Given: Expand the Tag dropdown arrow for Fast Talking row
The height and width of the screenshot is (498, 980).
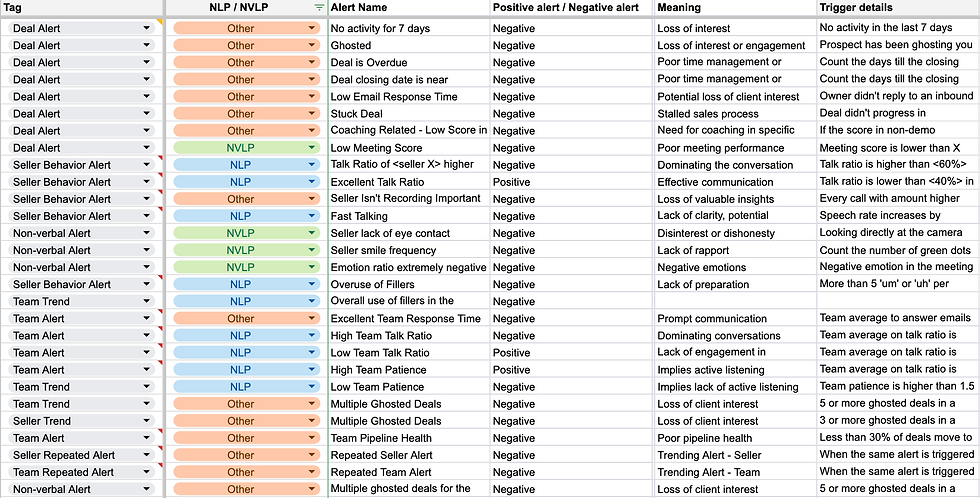Looking at the screenshot, I should pos(147,216).
